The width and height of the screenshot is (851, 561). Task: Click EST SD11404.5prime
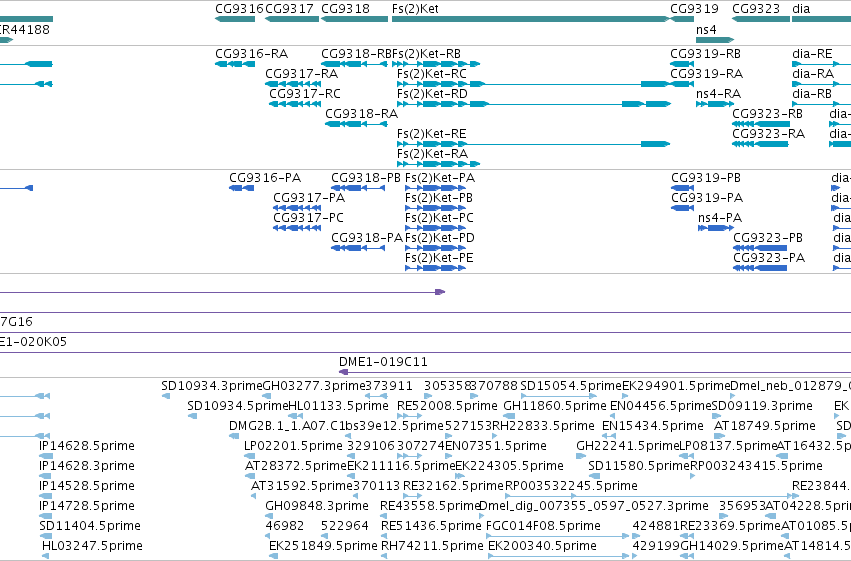coord(46,536)
